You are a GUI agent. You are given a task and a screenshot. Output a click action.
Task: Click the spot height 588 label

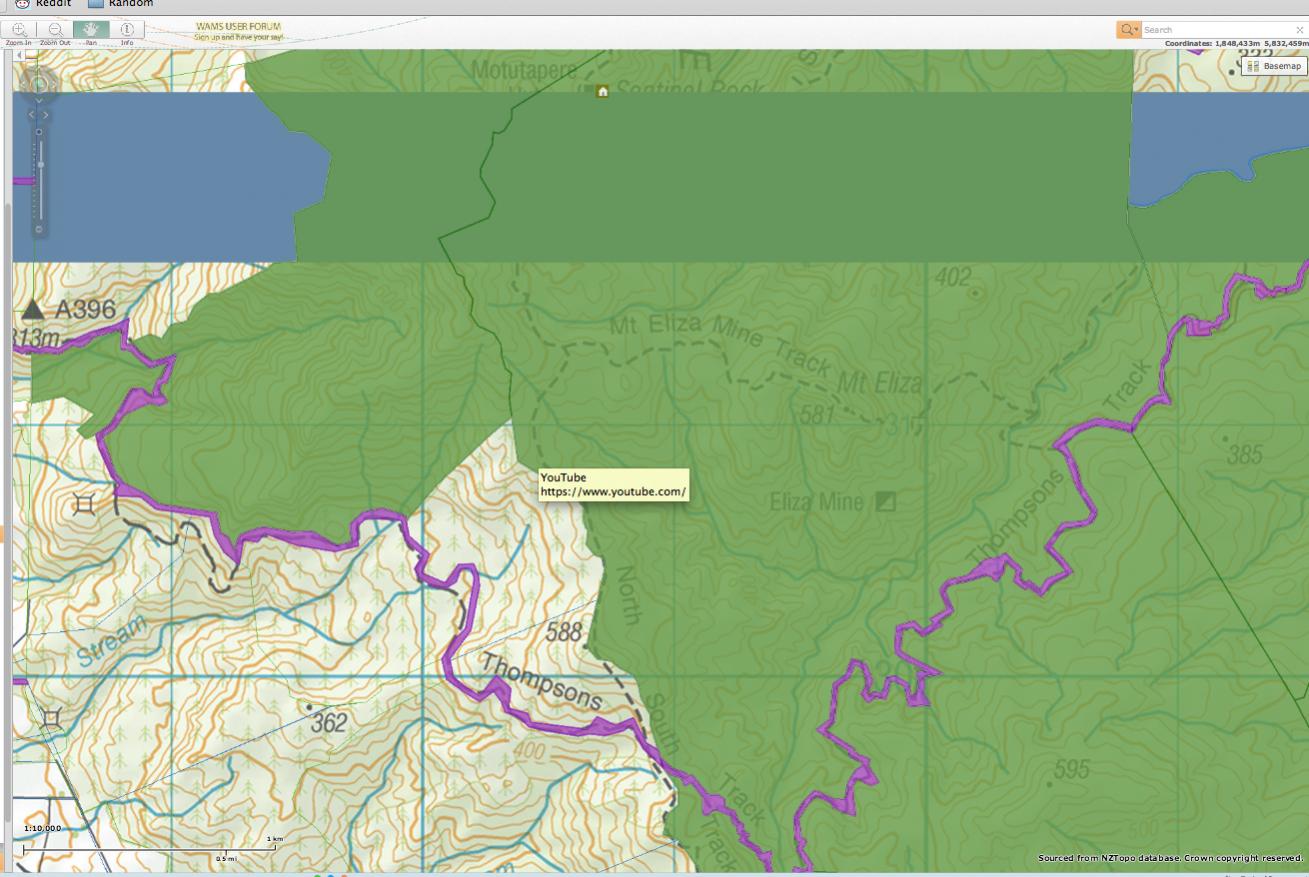564,632
